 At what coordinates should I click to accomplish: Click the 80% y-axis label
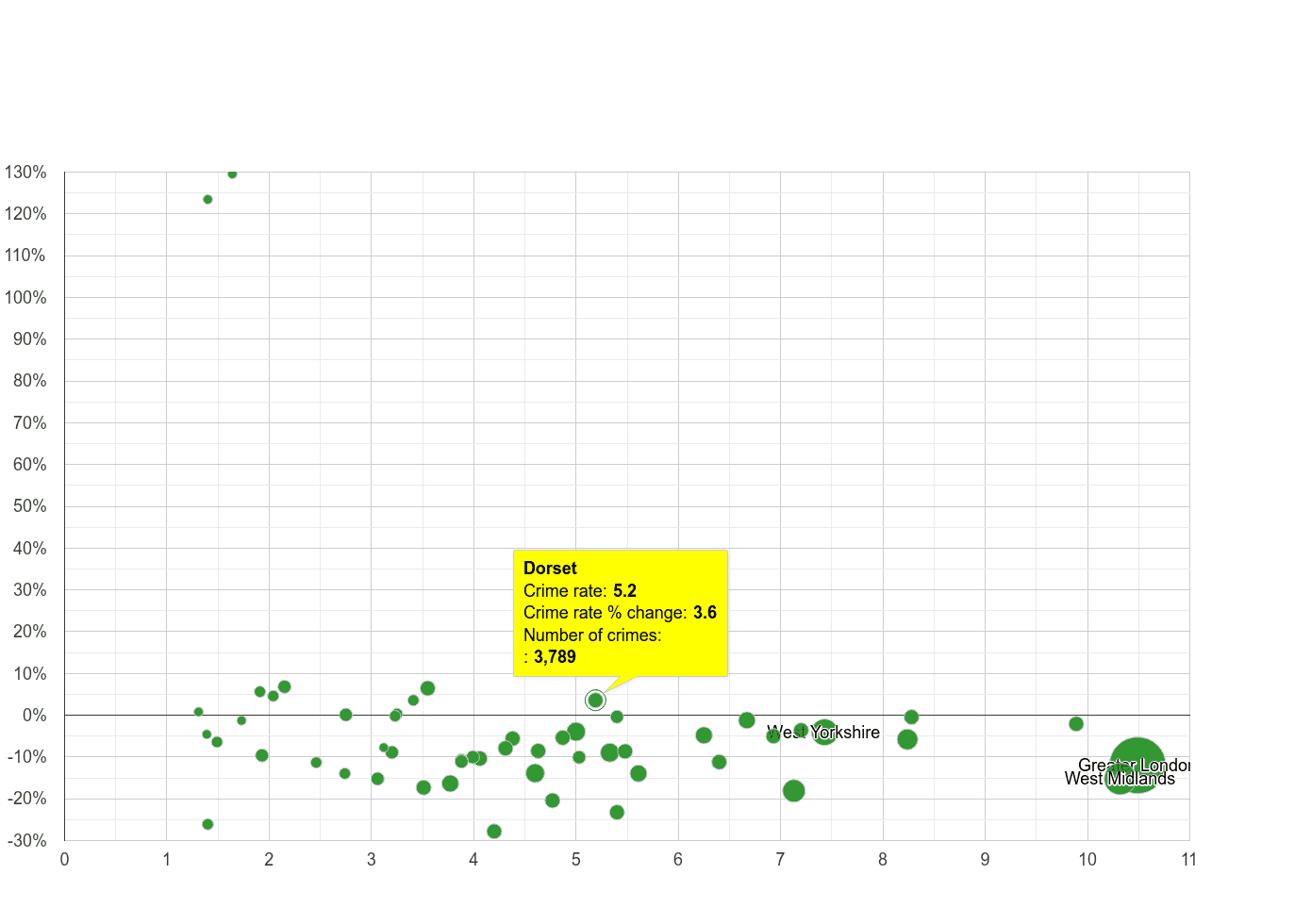click(x=29, y=381)
